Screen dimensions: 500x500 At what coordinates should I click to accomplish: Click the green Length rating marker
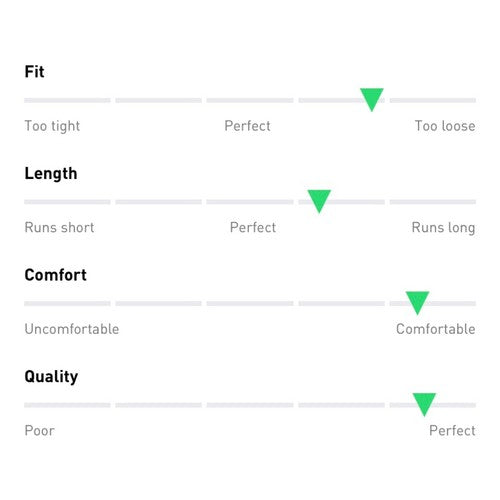click(x=319, y=201)
